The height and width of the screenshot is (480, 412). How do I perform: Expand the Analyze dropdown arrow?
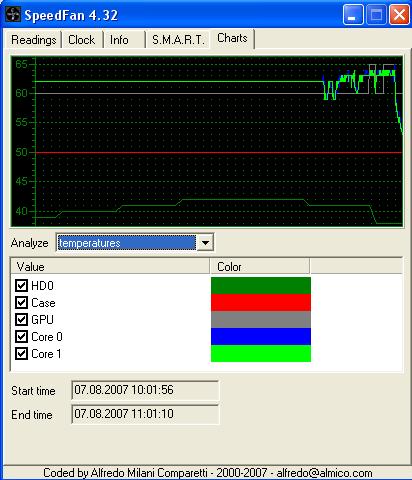[x=205, y=243]
